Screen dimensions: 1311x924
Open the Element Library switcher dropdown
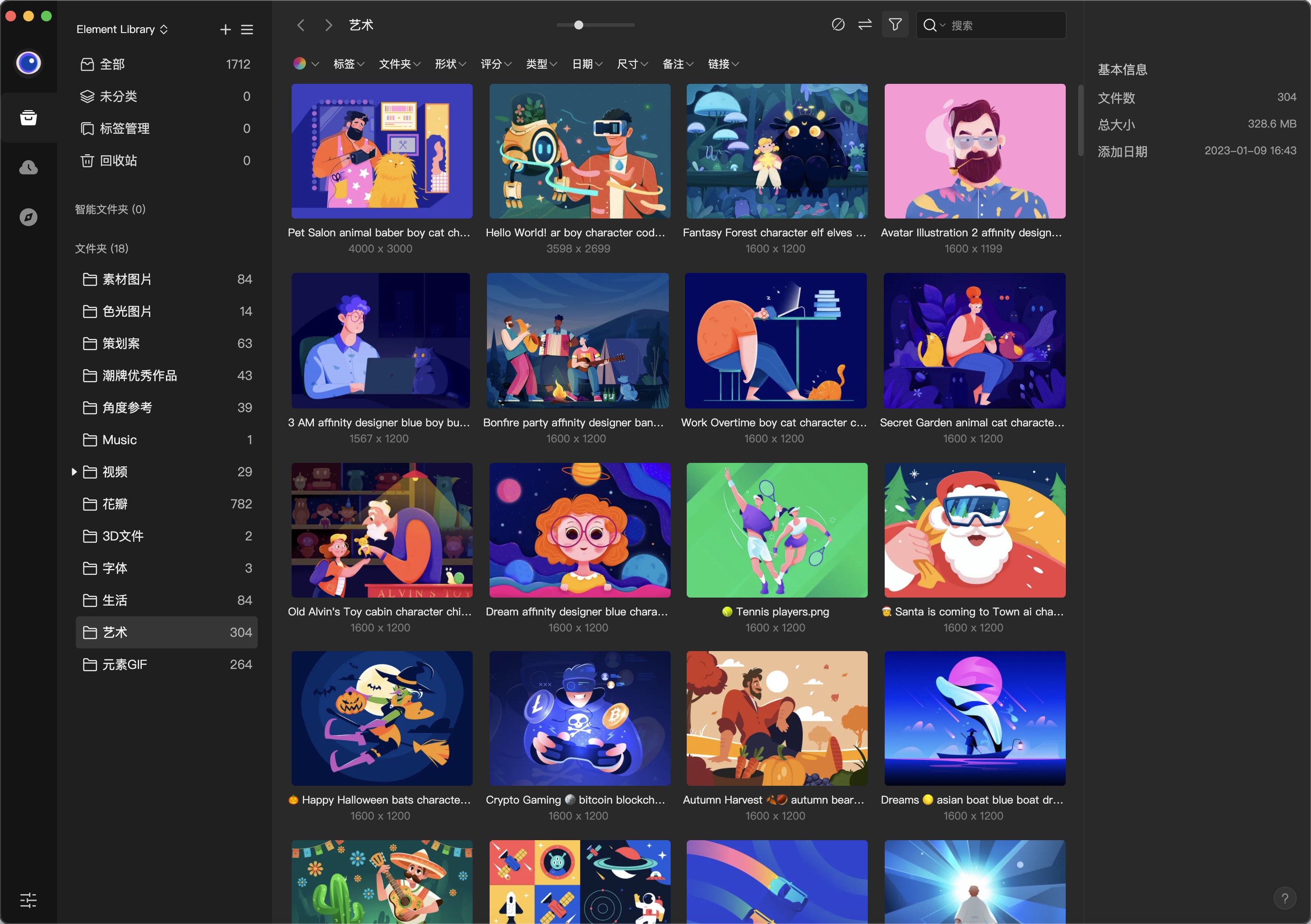pos(122,29)
